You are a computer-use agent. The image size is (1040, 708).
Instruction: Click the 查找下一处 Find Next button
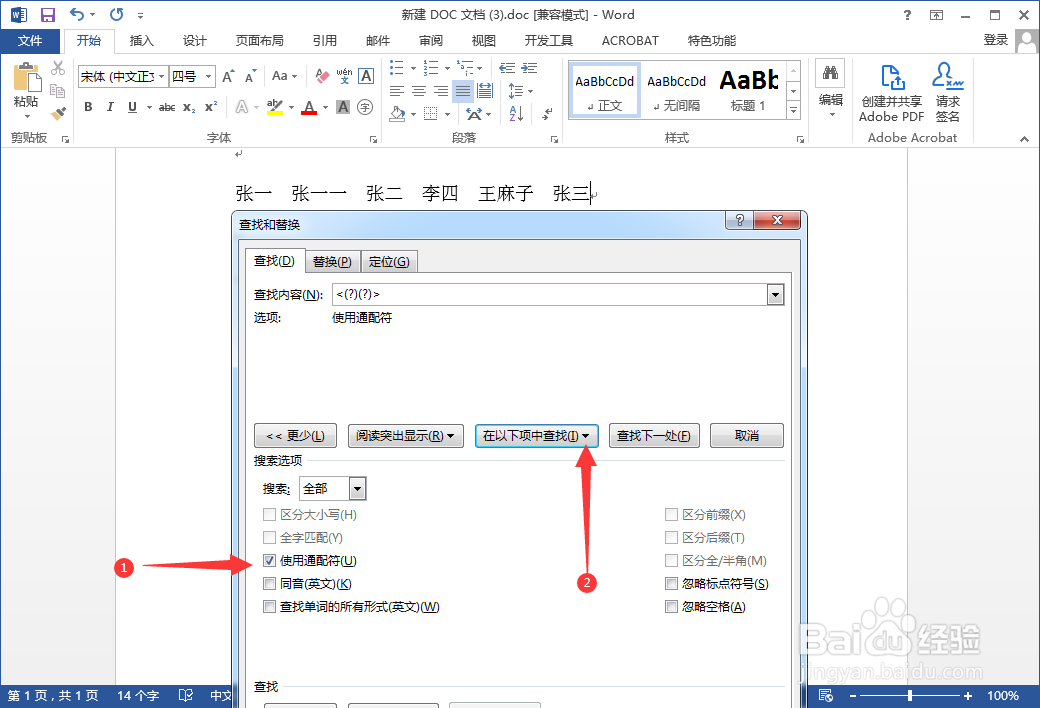(654, 435)
